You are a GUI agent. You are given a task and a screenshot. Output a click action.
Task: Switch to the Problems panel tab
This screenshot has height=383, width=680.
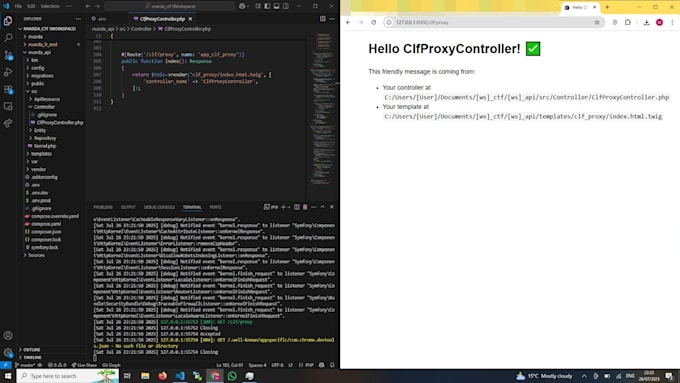[x=103, y=207]
